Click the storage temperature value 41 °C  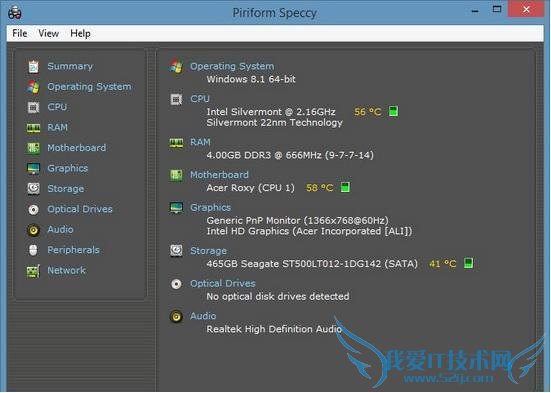coord(442,264)
